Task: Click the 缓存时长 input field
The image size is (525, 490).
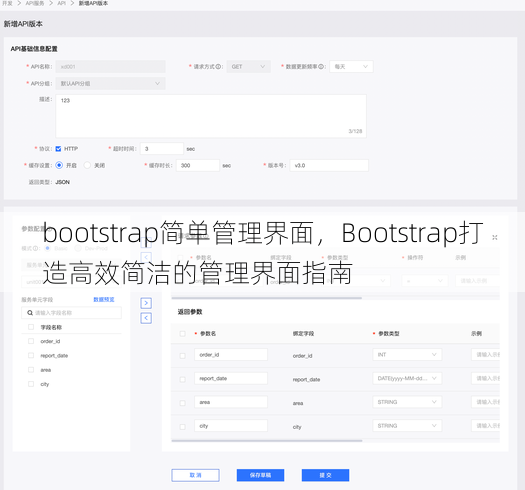Action: coord(198,165)
